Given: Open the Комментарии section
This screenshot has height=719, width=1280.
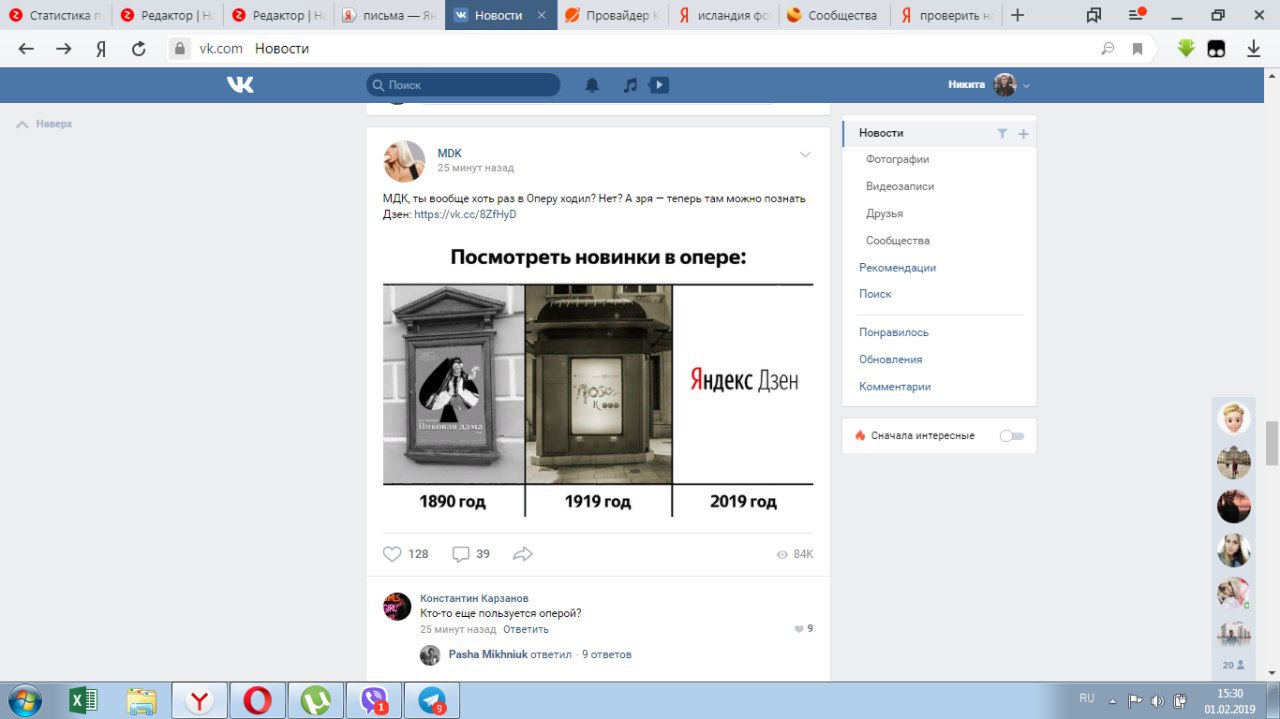Looking at the screenshot, I should point(894,387).
